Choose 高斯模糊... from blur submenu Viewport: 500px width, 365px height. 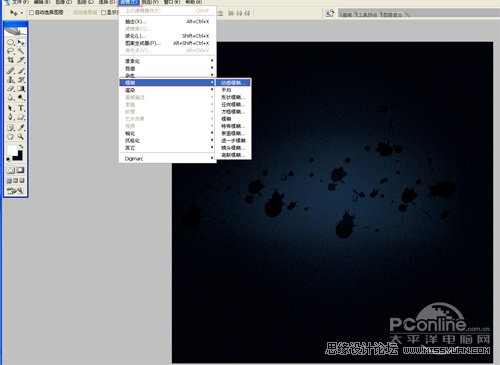tap(233, 155)
